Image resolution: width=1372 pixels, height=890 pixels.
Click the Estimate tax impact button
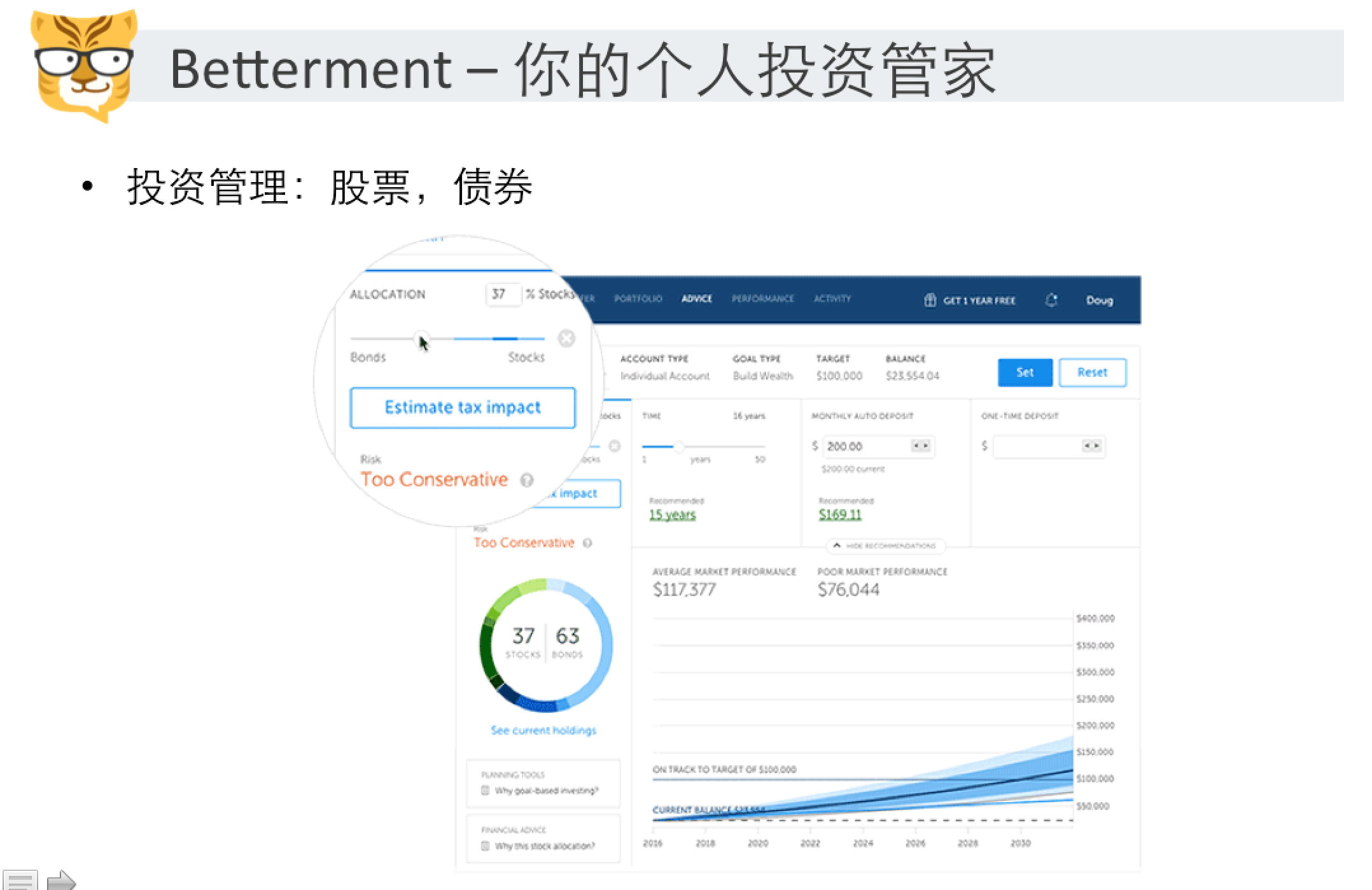463,407
